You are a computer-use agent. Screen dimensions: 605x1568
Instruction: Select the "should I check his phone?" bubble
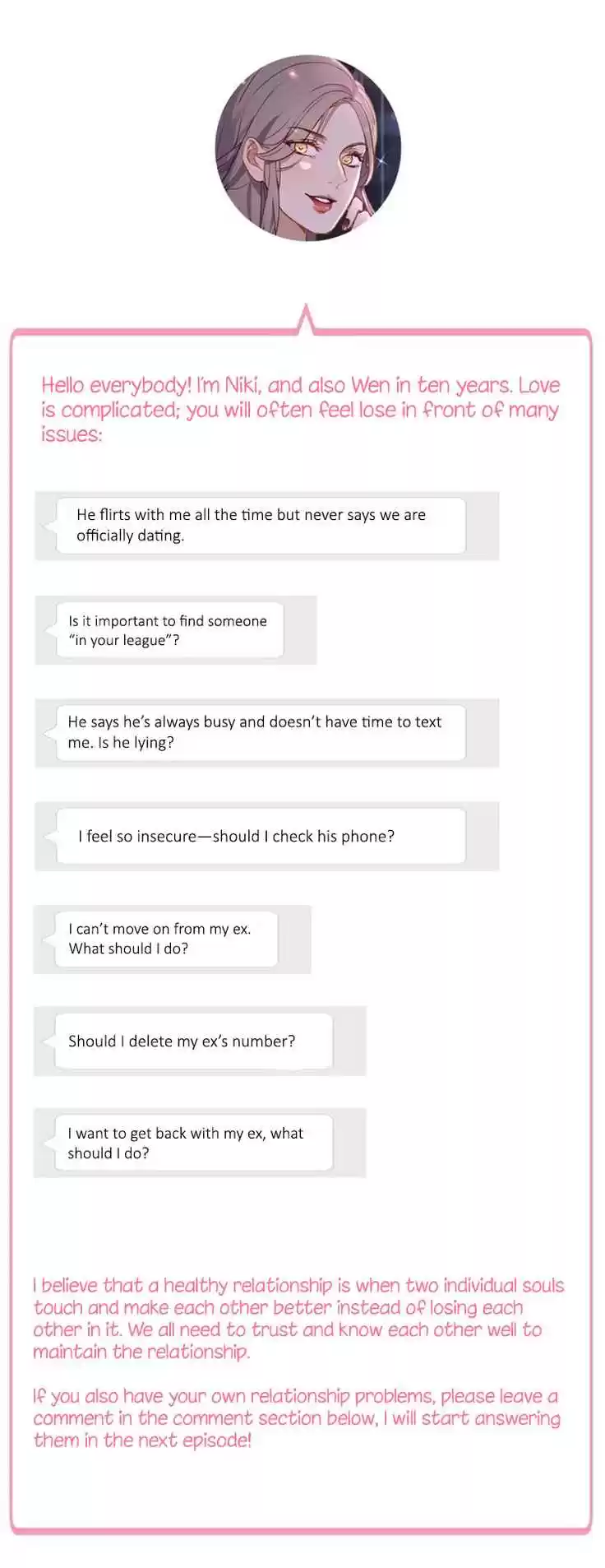coord(261,836)
